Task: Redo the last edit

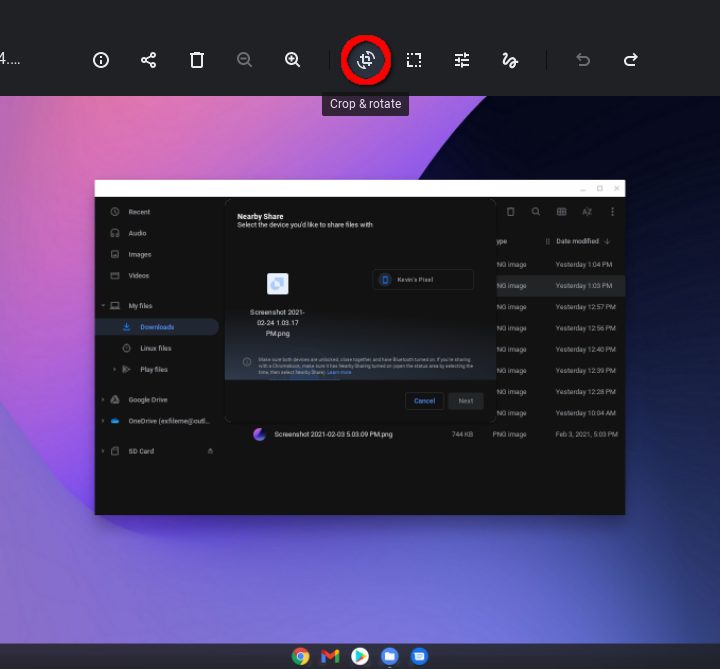Action: coord(630,60)
